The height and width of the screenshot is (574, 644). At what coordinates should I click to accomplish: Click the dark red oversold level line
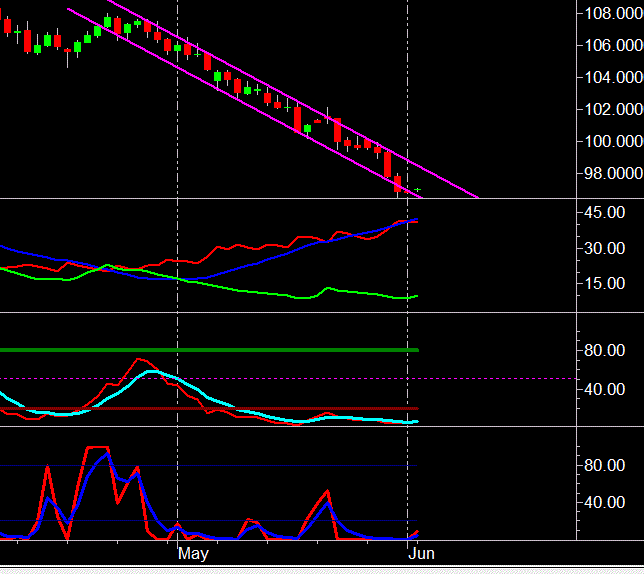[x=209, y=409]
